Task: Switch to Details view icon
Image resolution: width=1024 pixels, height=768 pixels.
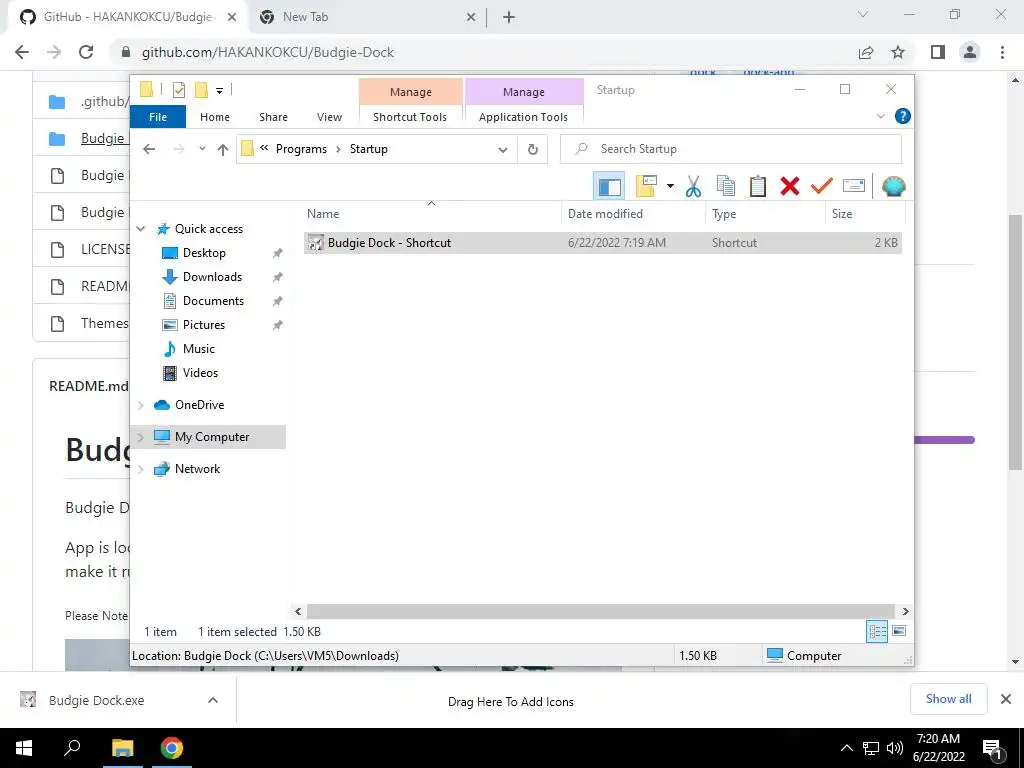Action: 877,631
